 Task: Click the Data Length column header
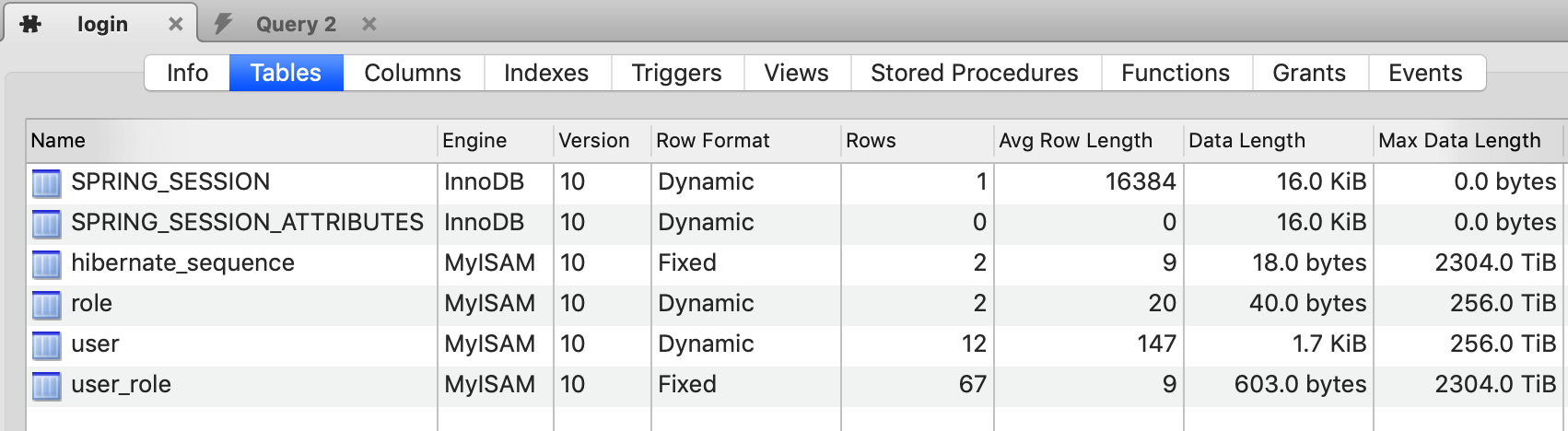point(1246,140)
